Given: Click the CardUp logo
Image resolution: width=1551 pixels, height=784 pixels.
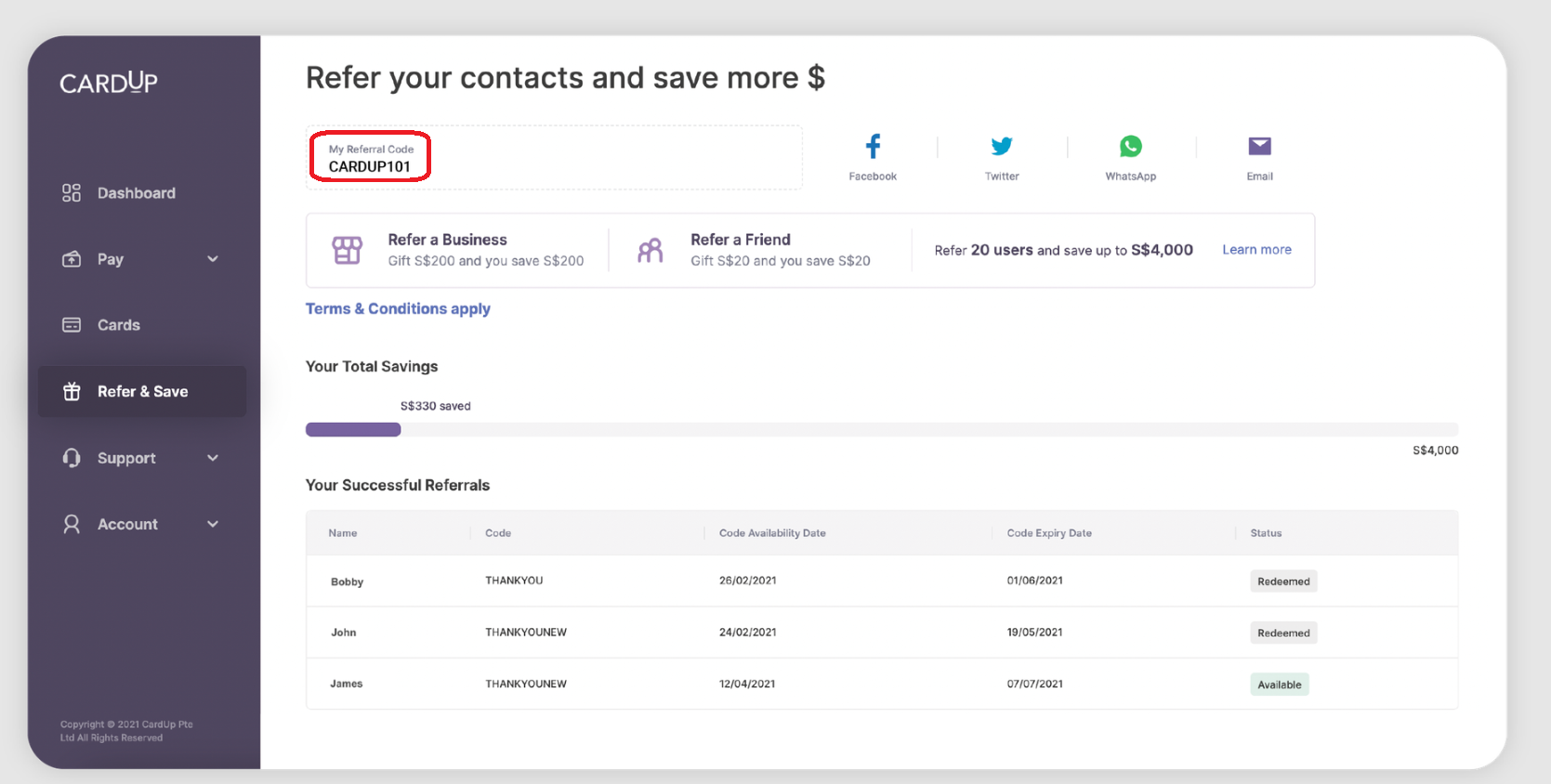Looking at the screenshot, I should 109,83.
